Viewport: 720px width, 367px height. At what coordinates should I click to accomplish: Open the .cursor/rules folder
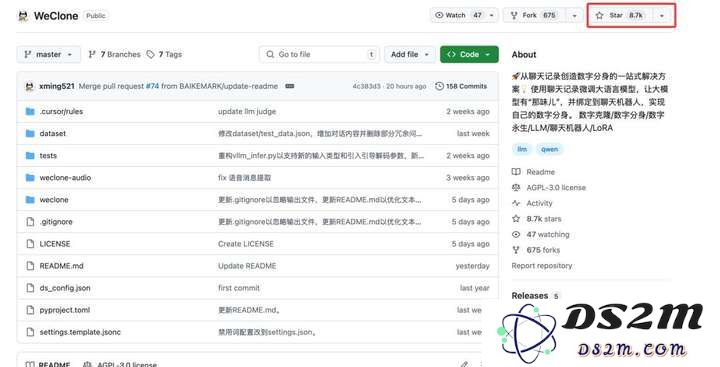click(x=61, y=112)
